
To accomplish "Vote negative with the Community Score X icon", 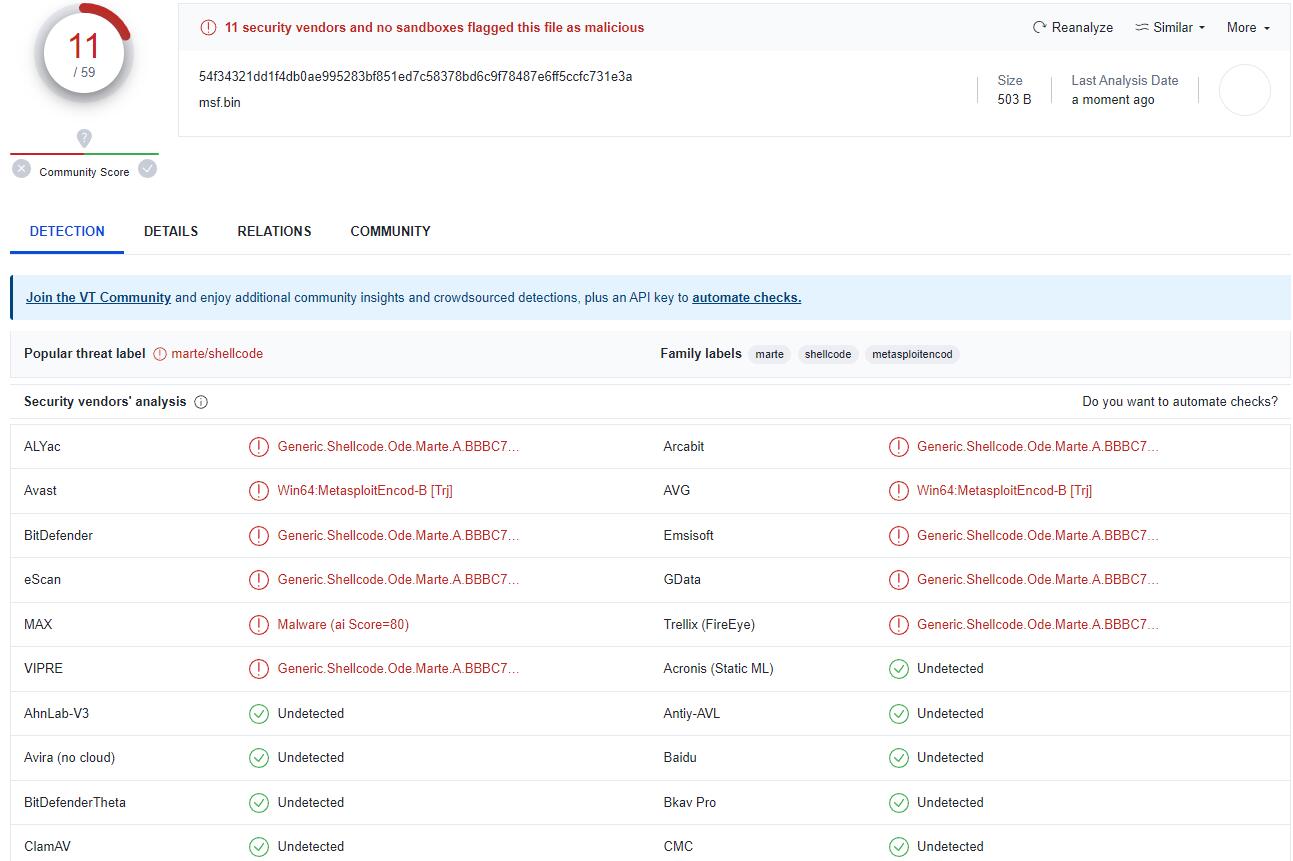I will (x=22, y=169).
